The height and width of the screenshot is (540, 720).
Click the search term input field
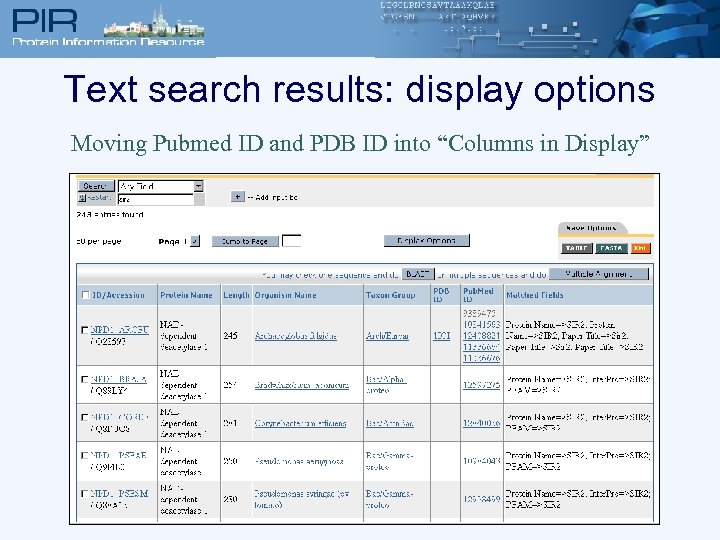[156, 200]
